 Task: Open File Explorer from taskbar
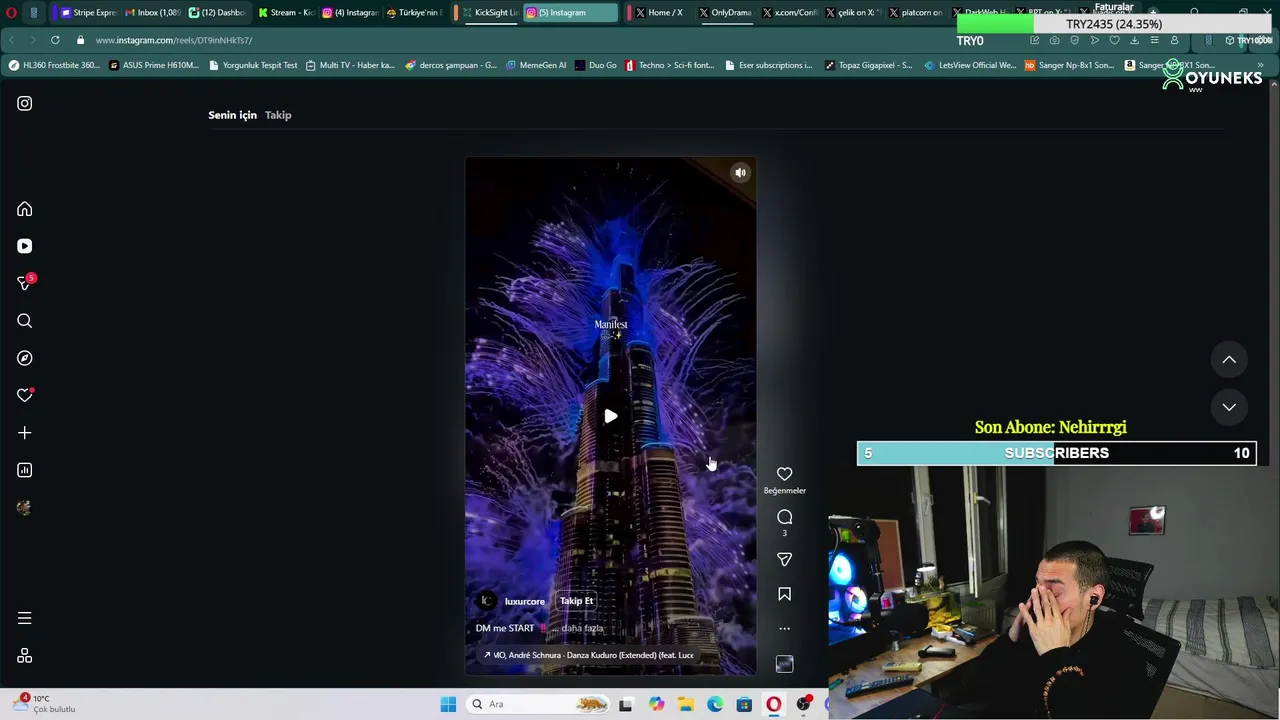pyautogui.click(x=686, y=704)
